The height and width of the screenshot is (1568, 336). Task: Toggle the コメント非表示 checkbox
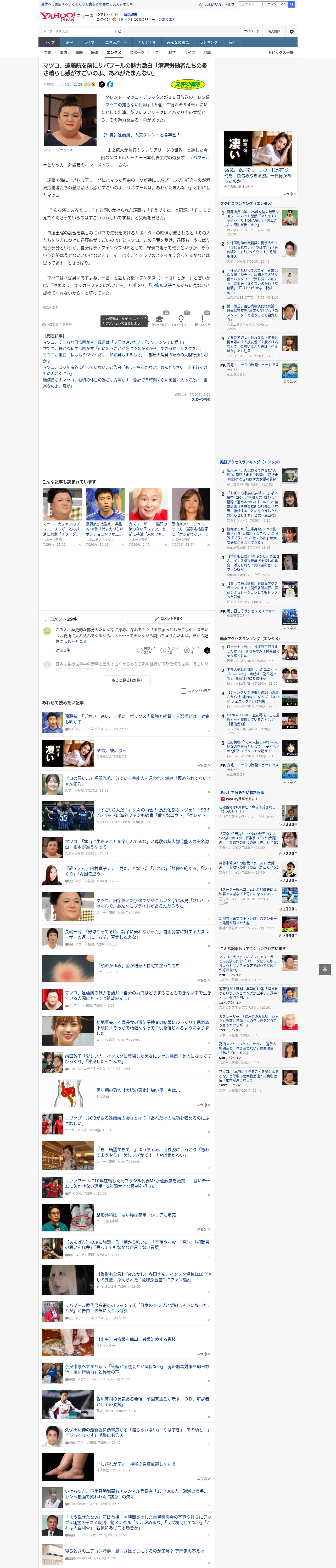pos(183,691)
